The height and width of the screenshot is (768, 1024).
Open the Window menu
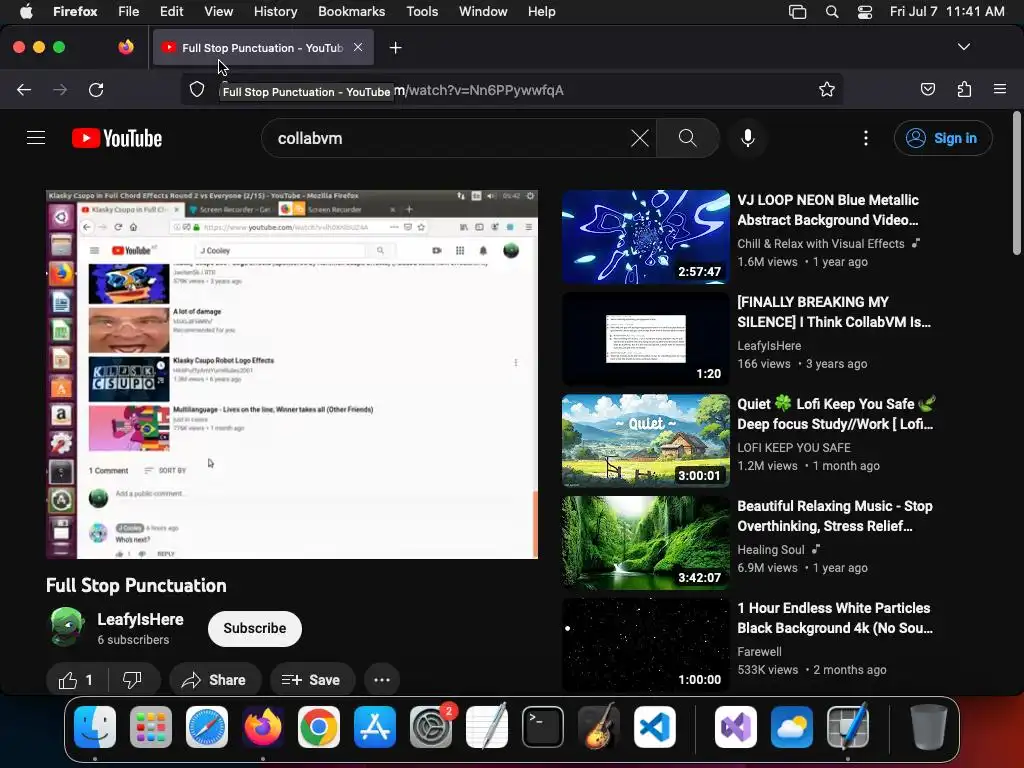pyautogui.click(x=483, y=12)
